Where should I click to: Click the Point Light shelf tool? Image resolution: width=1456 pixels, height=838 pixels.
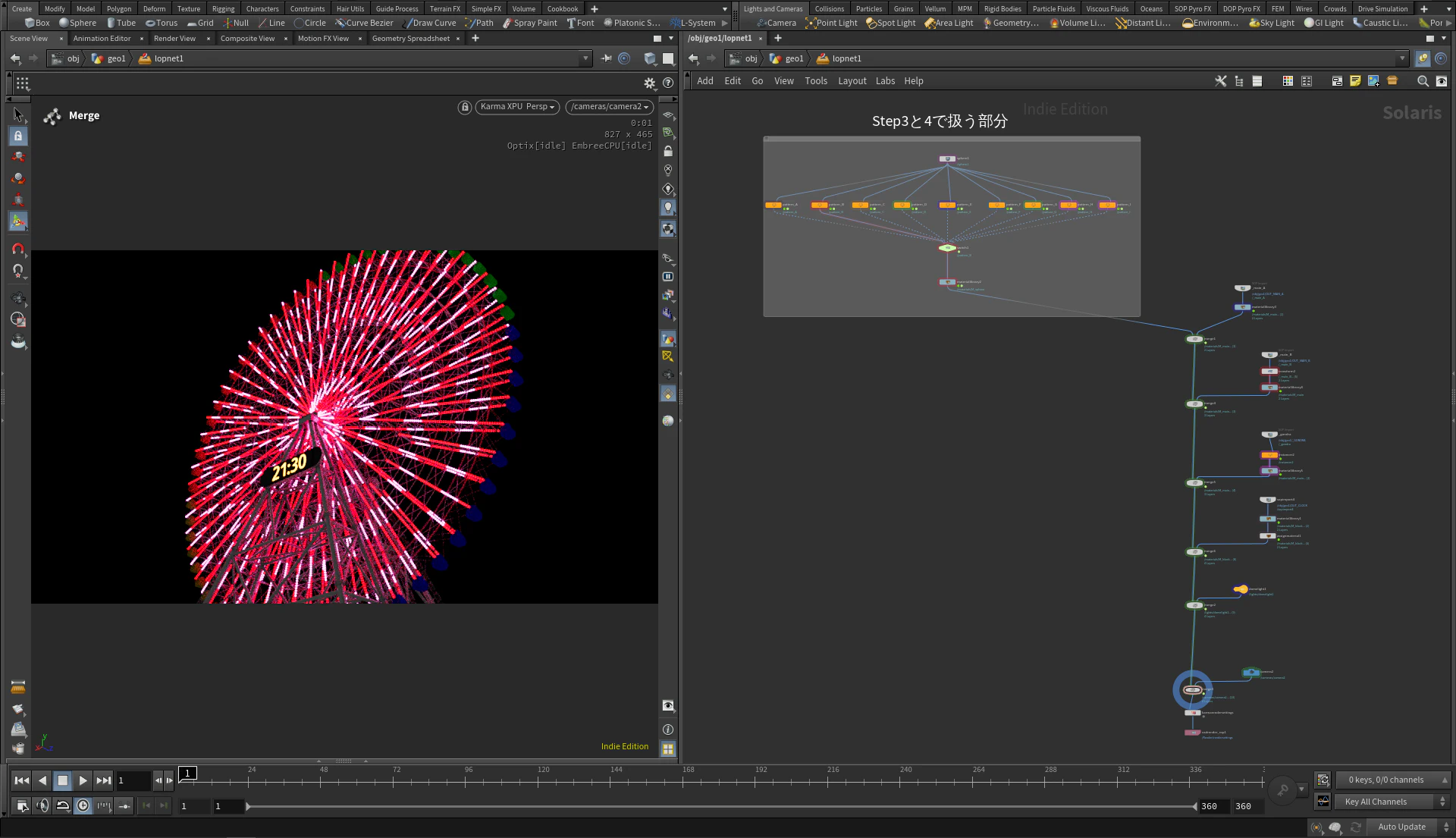tap(832, 23)
